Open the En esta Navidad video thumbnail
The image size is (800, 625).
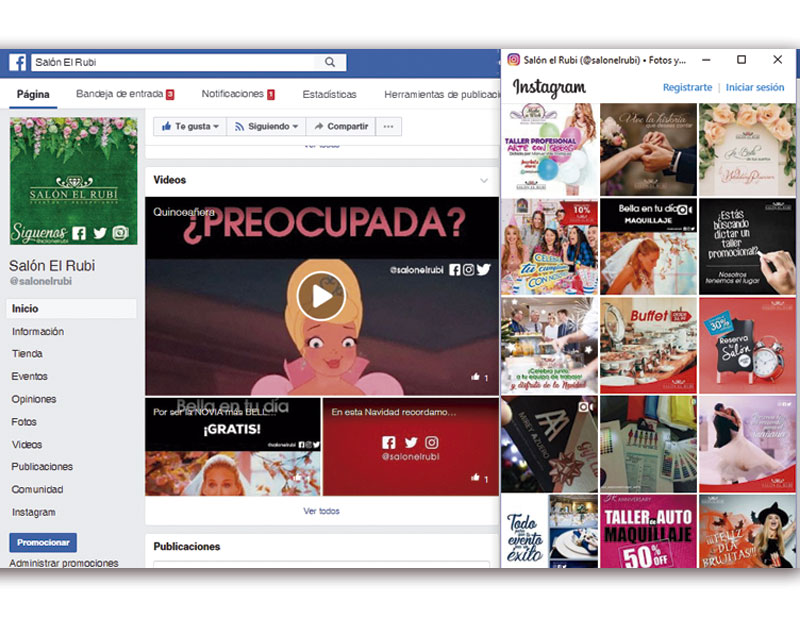411,447
